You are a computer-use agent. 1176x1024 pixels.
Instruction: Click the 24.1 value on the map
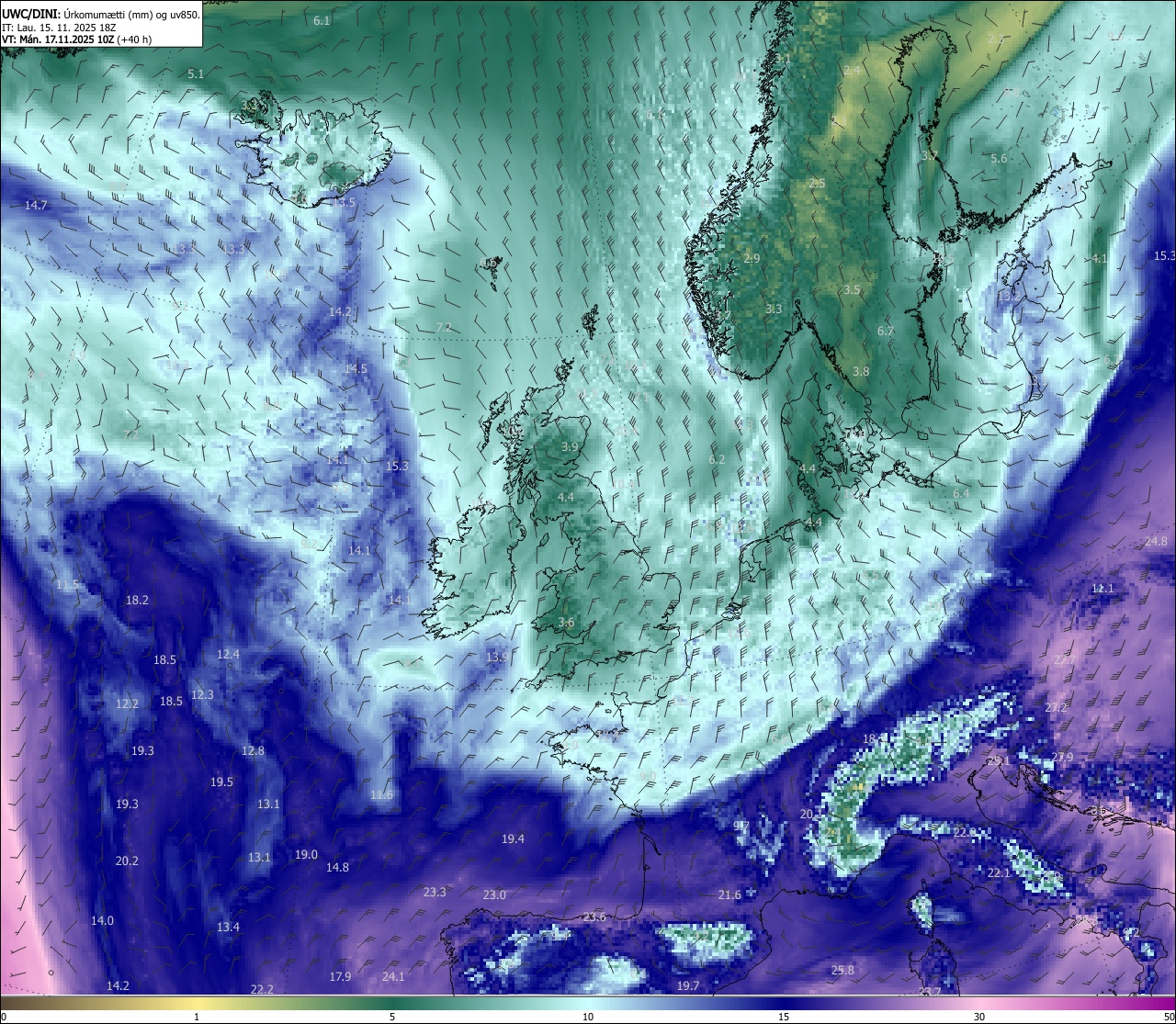[393, 976]
